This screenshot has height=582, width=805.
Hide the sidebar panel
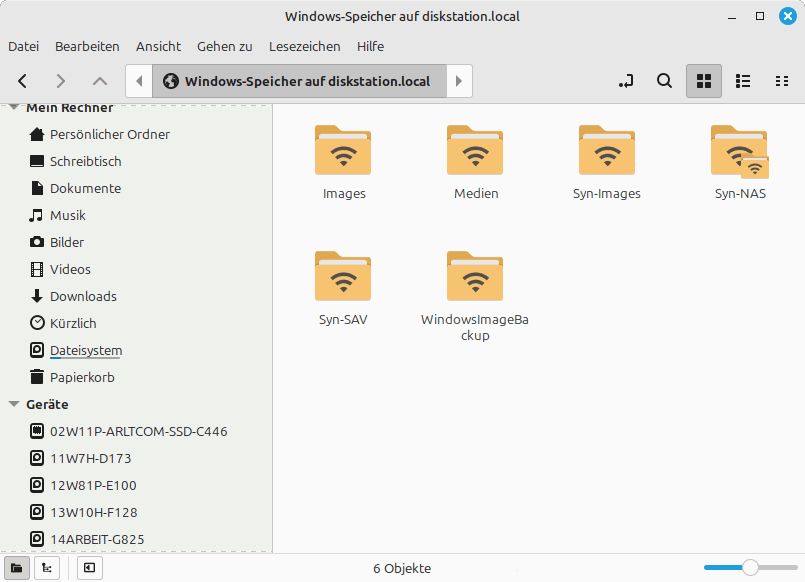point(90,568)
